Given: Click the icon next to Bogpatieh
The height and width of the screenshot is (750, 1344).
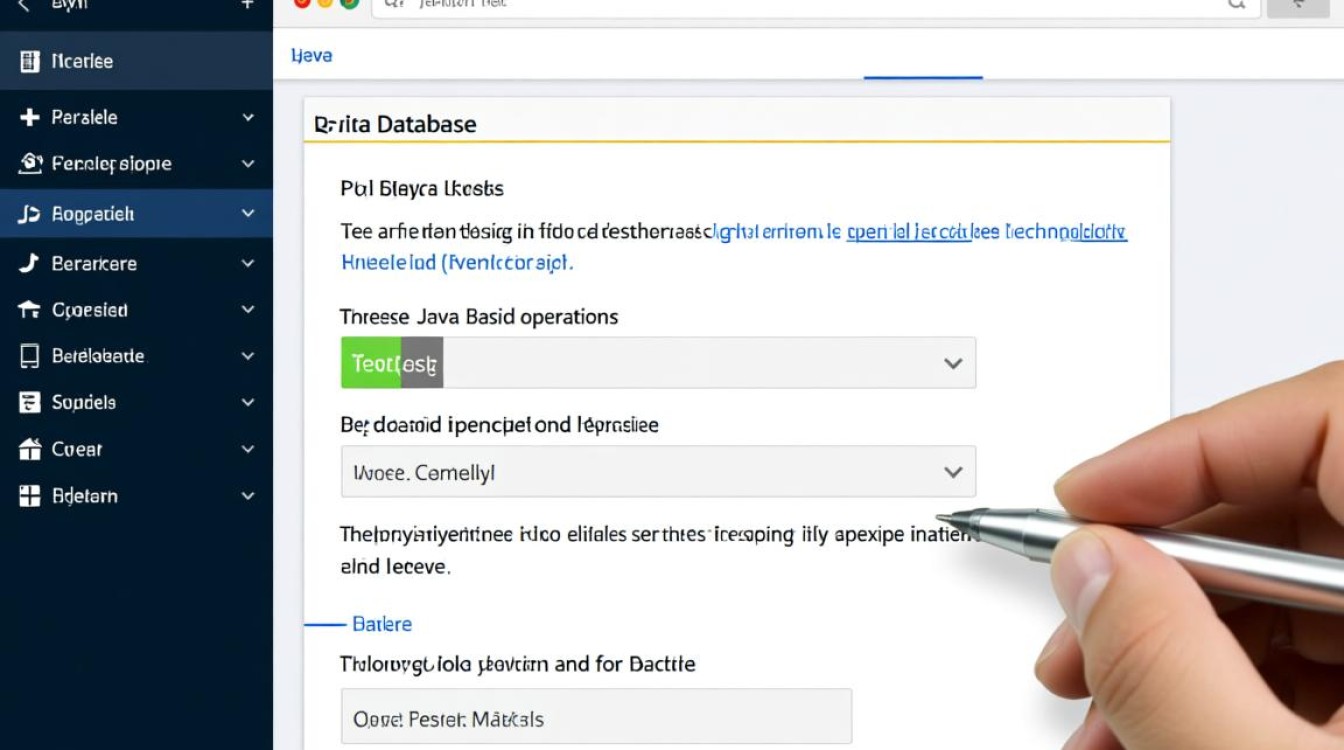Looking at the screenshot, I should pos(29,214).
